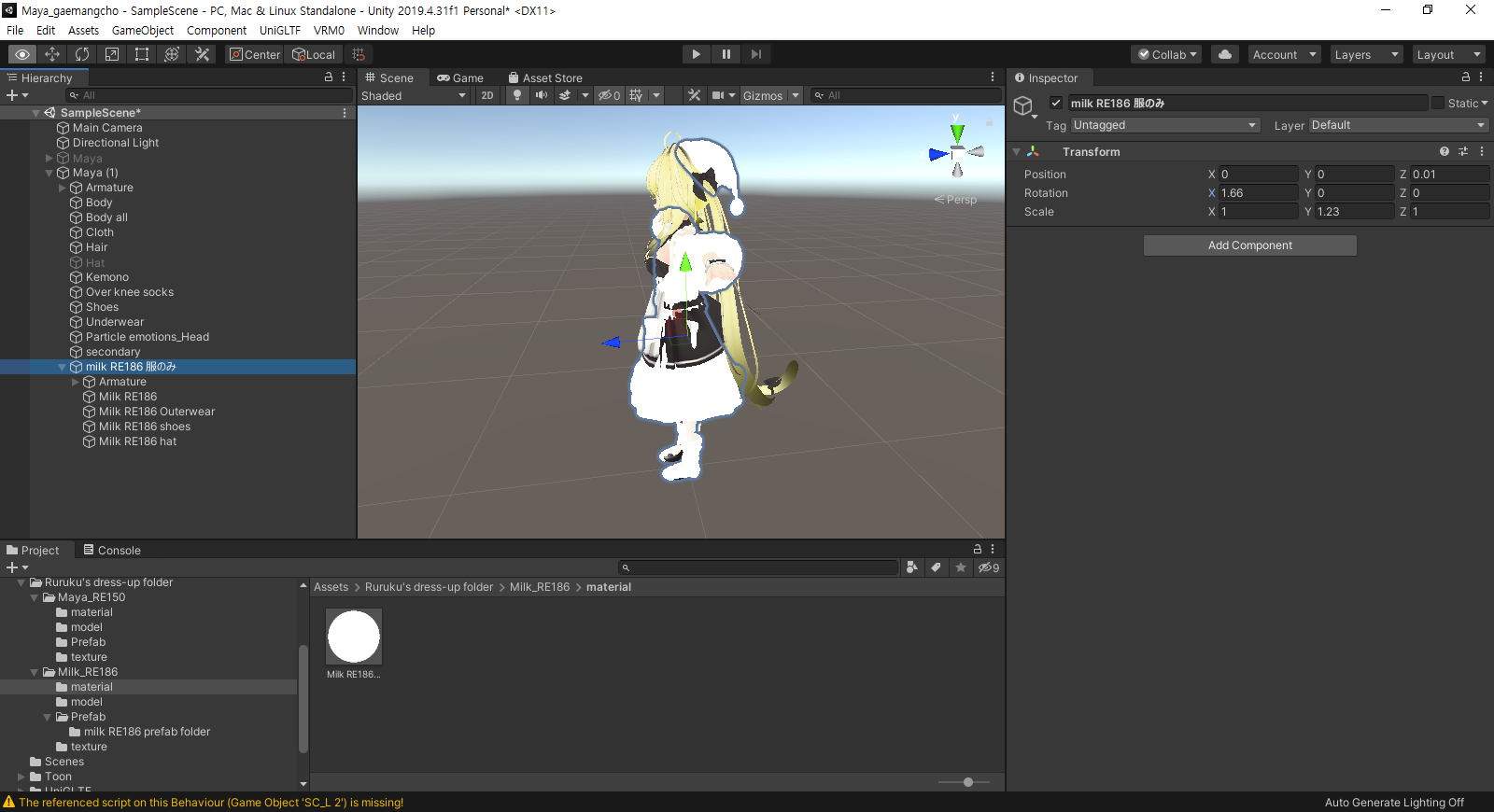Search assets by label icon
This screenshot has height=812, width=1494.
pyautogui.click(x=936, y=567)
